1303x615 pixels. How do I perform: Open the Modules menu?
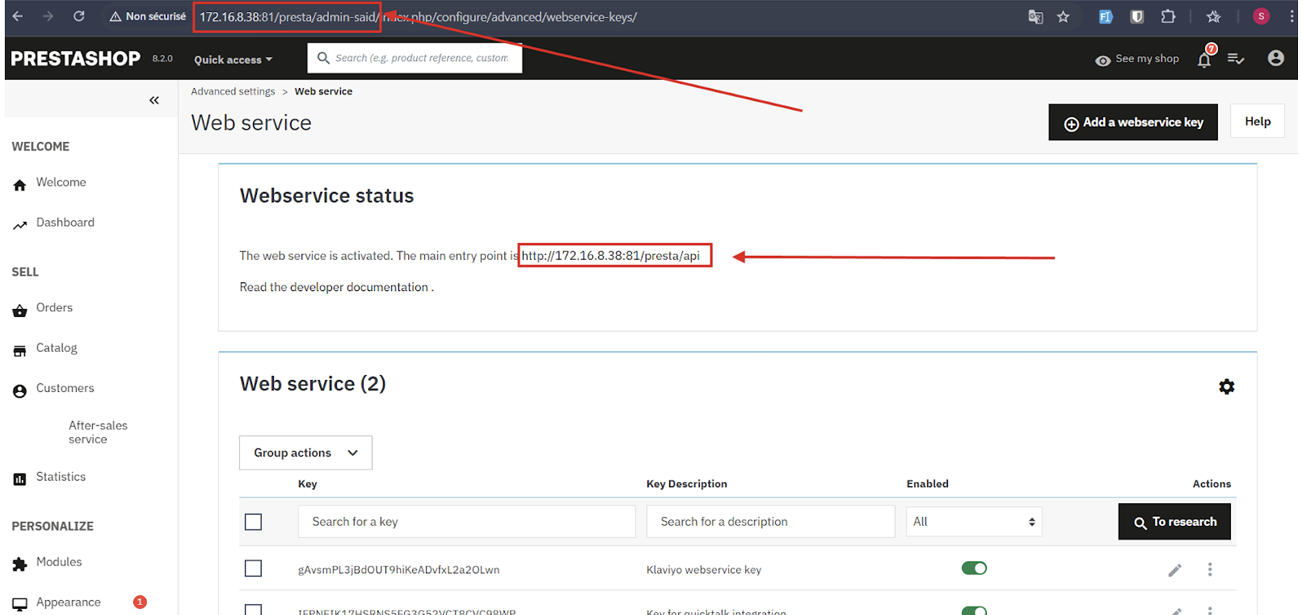(x=47, y=562)
